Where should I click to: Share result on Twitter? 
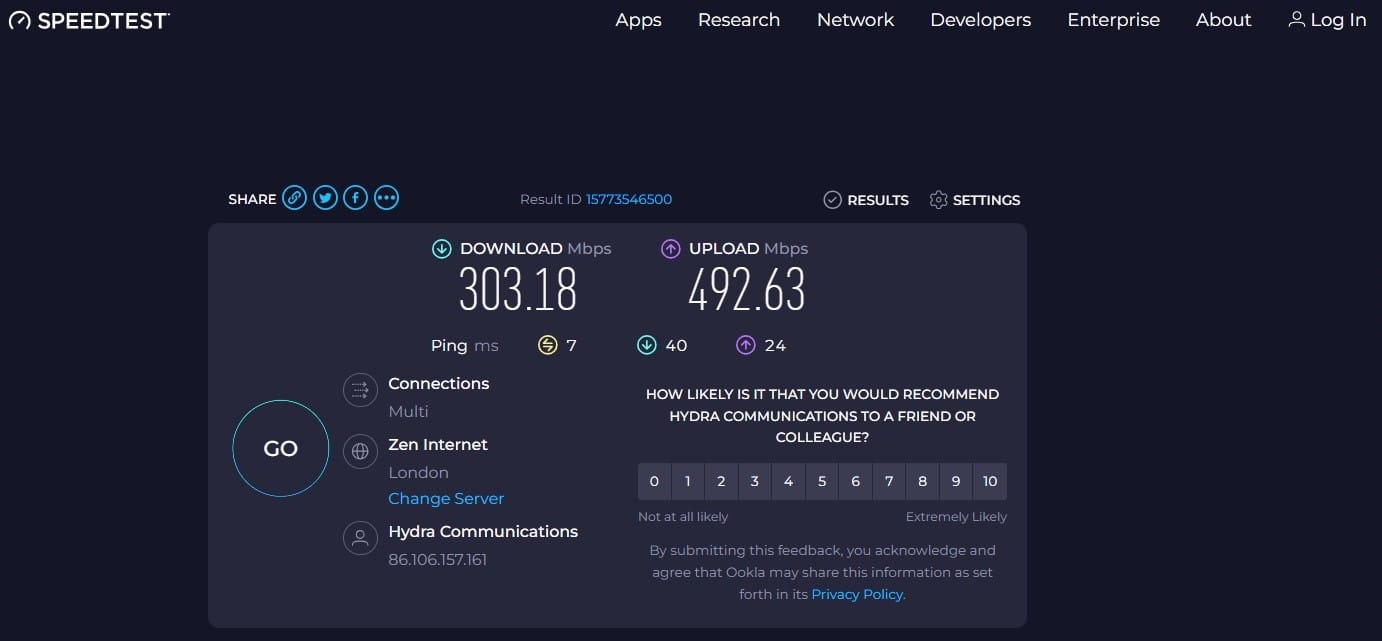tap(325, 198)
